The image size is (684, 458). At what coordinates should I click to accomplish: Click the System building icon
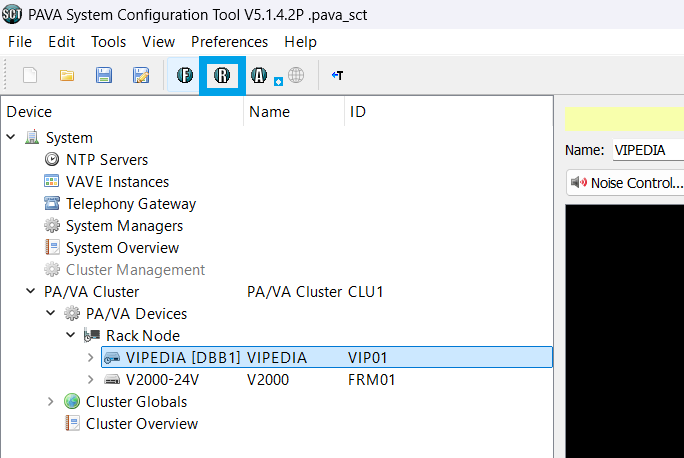click(32, 137)
